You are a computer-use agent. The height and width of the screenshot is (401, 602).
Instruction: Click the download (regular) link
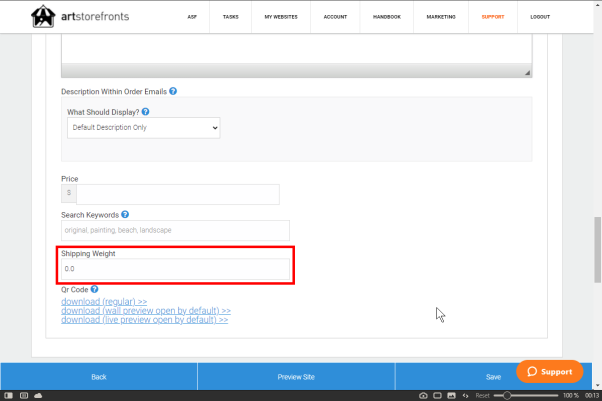coord(104,301)
